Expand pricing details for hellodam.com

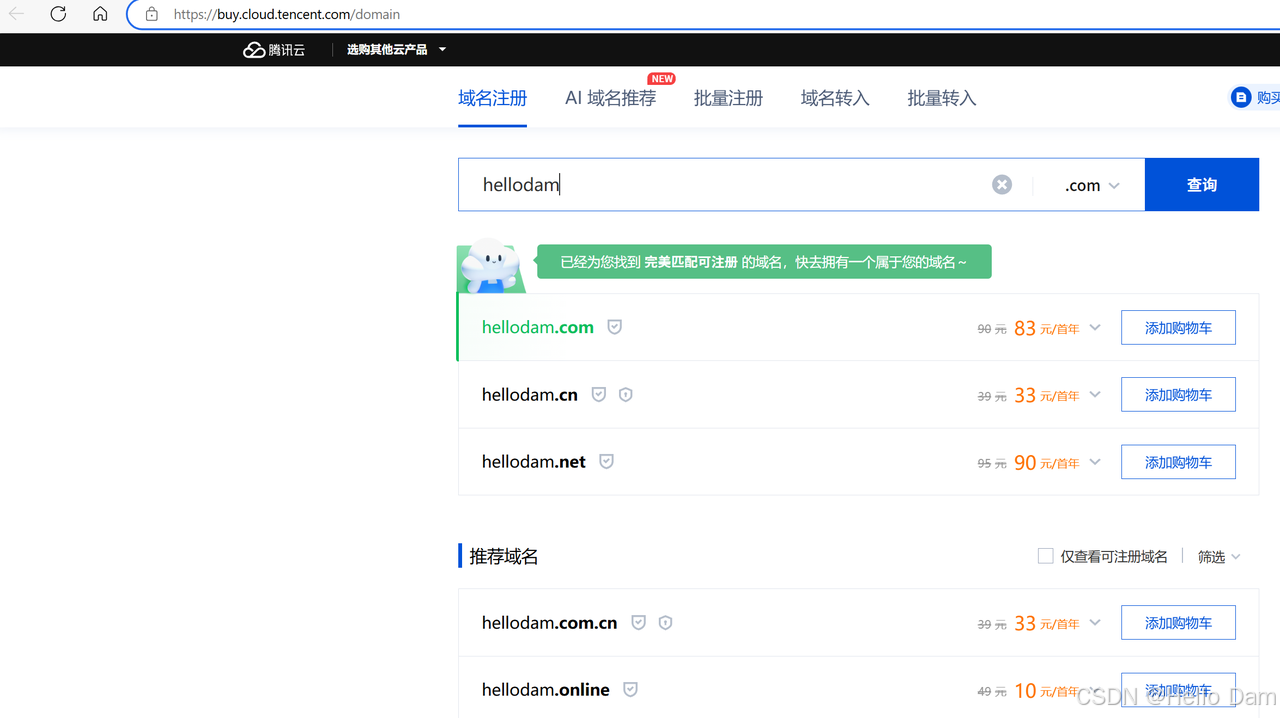[x=1094, y=327]
